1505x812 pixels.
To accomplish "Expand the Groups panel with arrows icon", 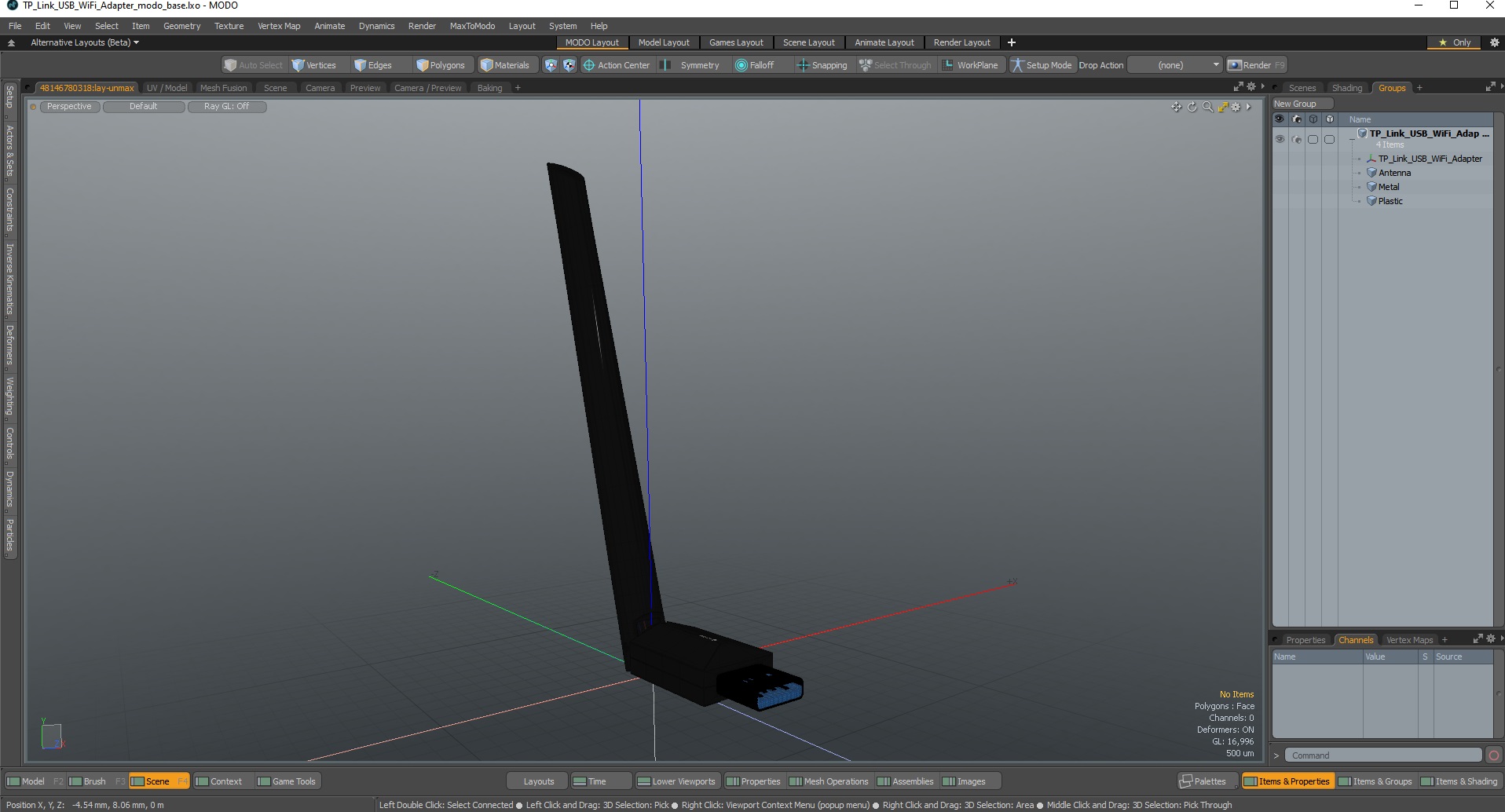I will point(1490,87).
